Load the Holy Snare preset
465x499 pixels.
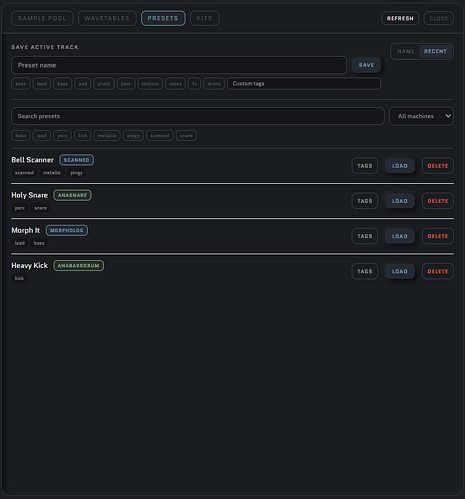tap(400, 201)
